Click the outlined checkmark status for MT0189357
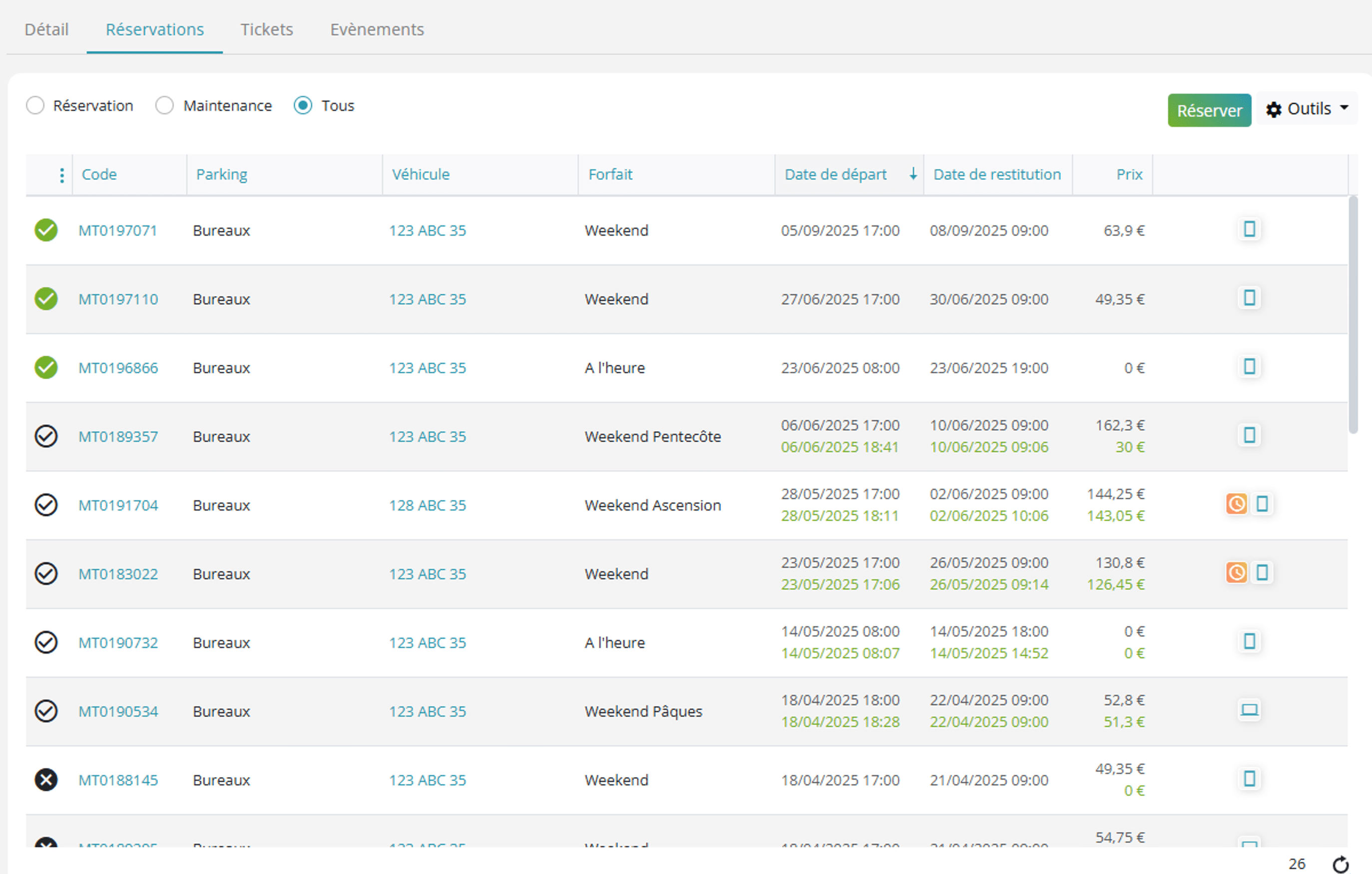The image size is (1372, 874). click(x=46, y=436)
